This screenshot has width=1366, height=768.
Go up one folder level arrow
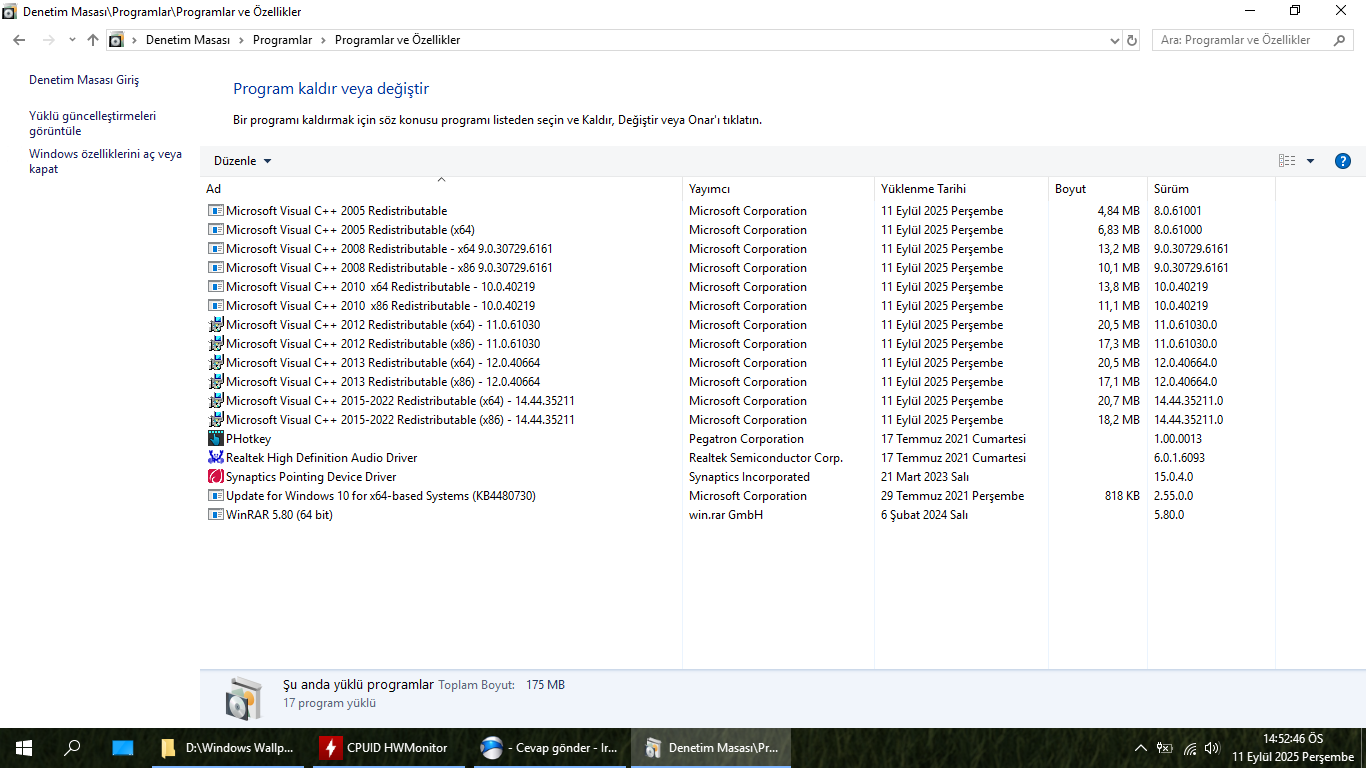pyautogui.click(x=93, y=40)
